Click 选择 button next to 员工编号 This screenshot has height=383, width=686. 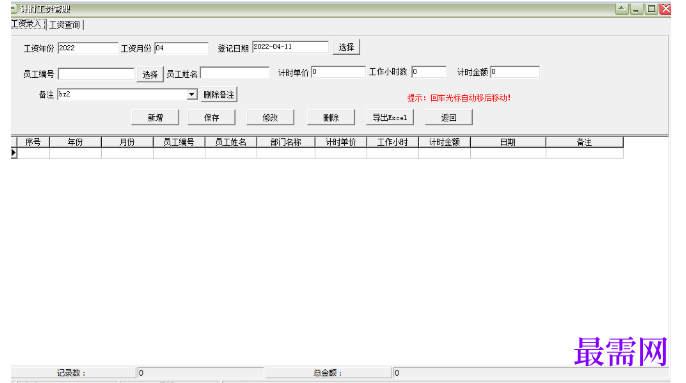(x=150, y=74)
